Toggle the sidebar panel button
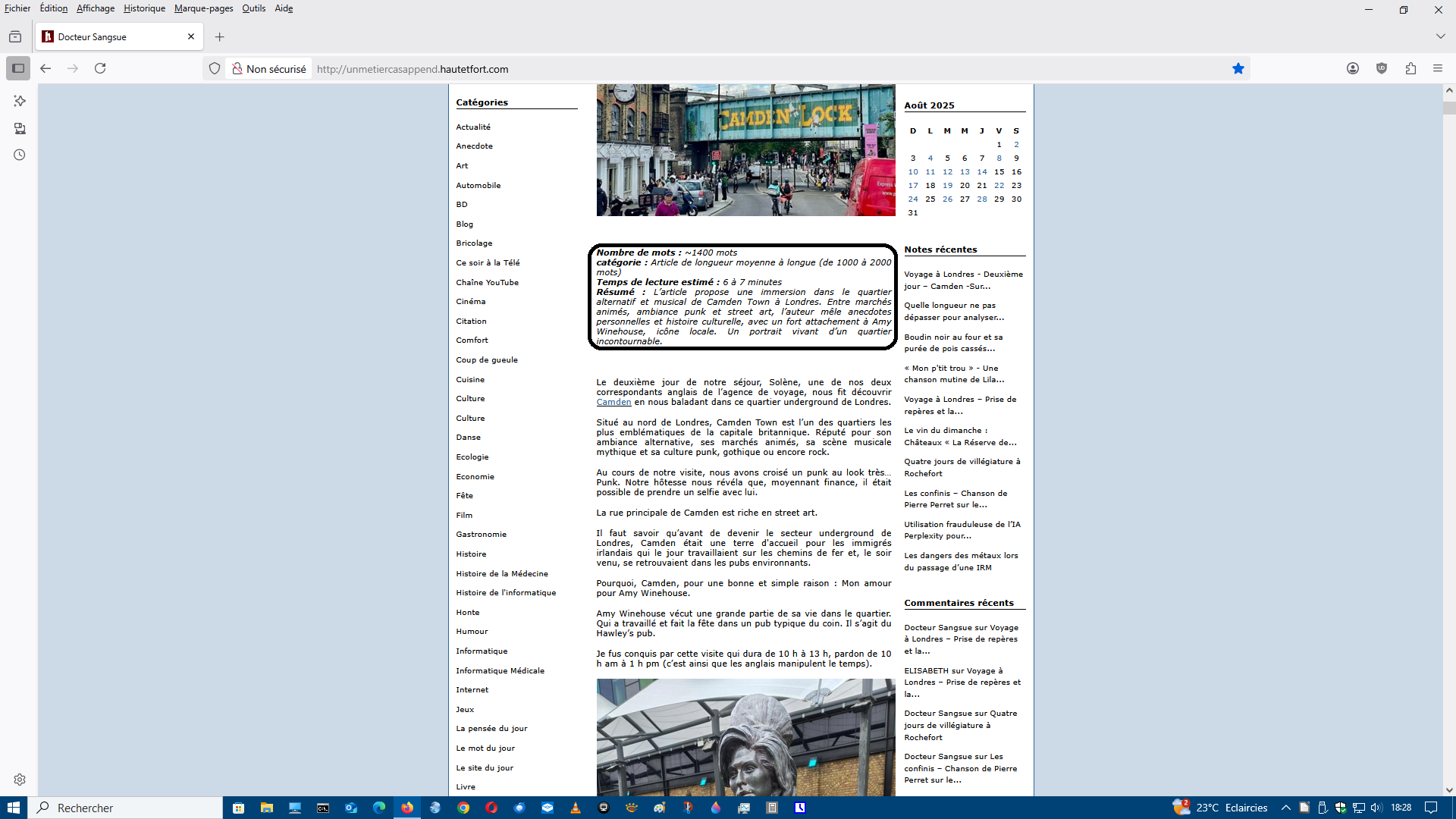Viewport: 1456px width, 819px height. tap(18, 68)
